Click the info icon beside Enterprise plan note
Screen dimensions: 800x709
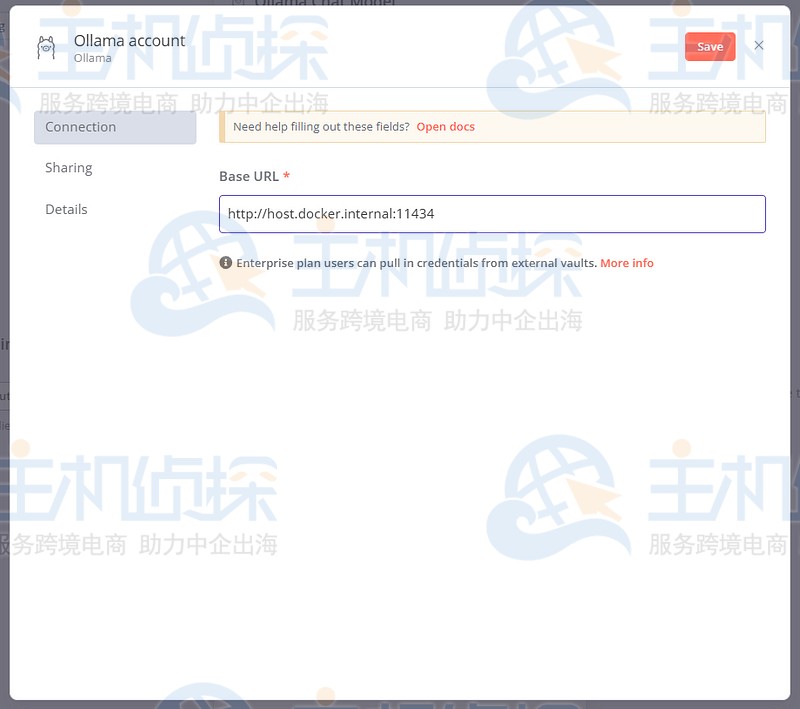(226, 263)
